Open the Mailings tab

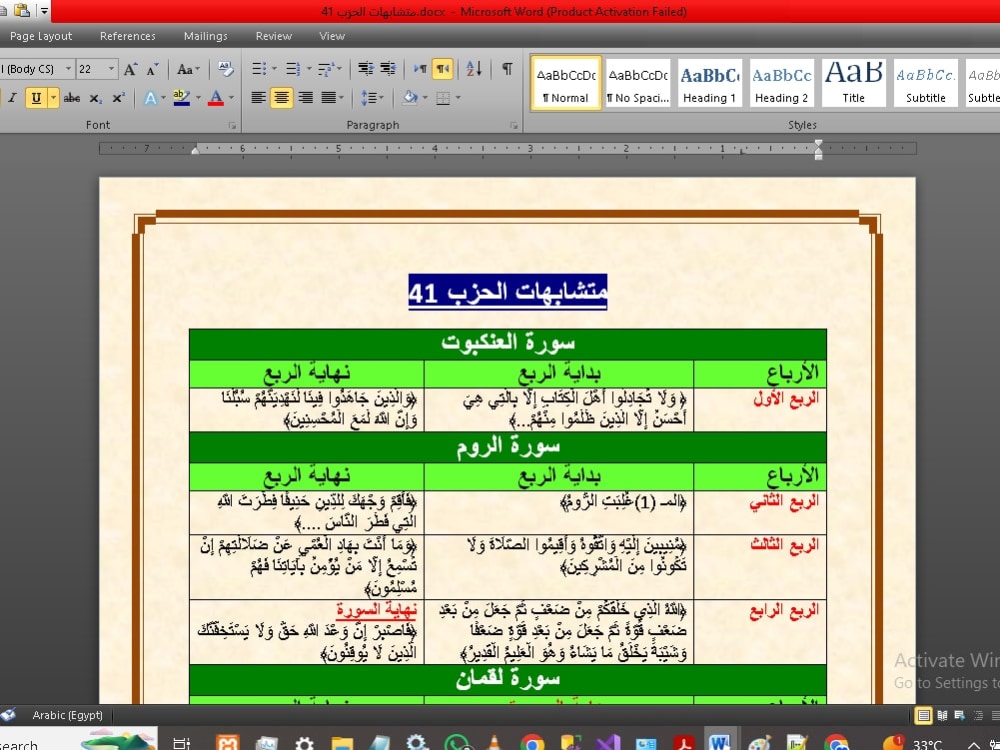[x=205, y=36]
